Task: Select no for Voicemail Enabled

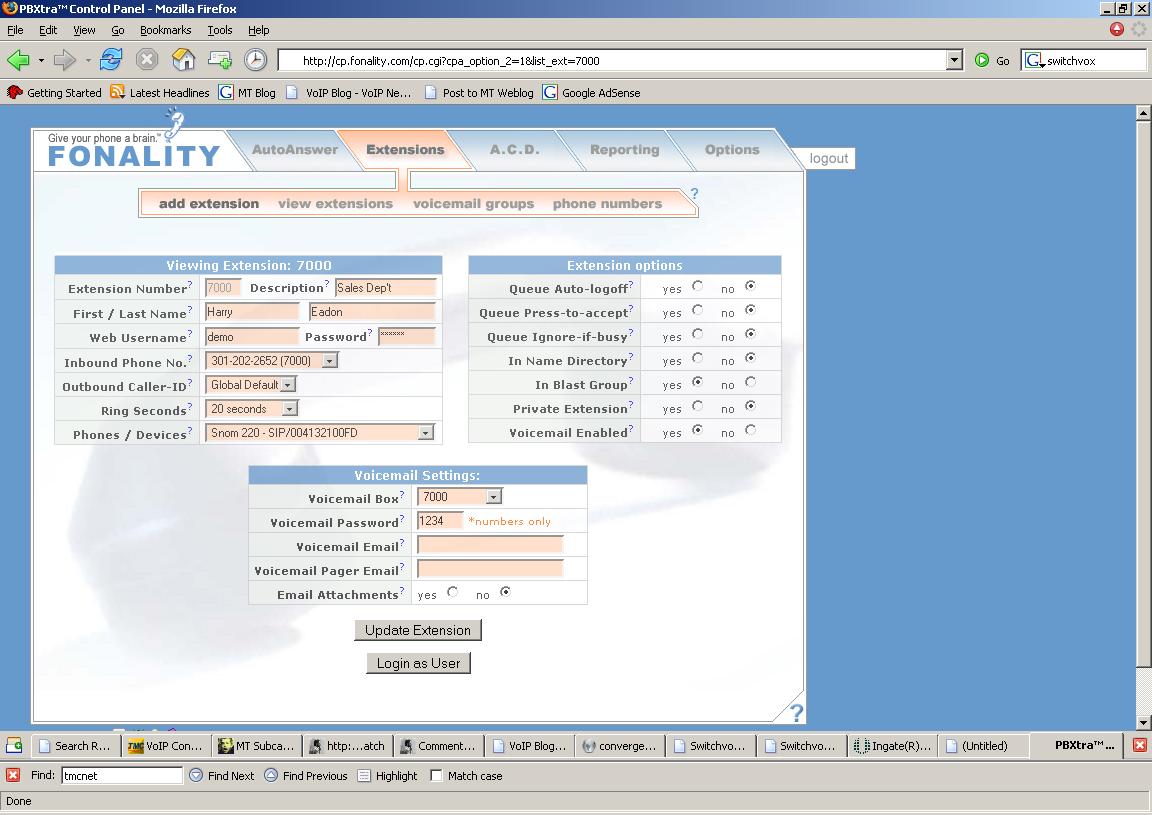Action: pos(750,431)
